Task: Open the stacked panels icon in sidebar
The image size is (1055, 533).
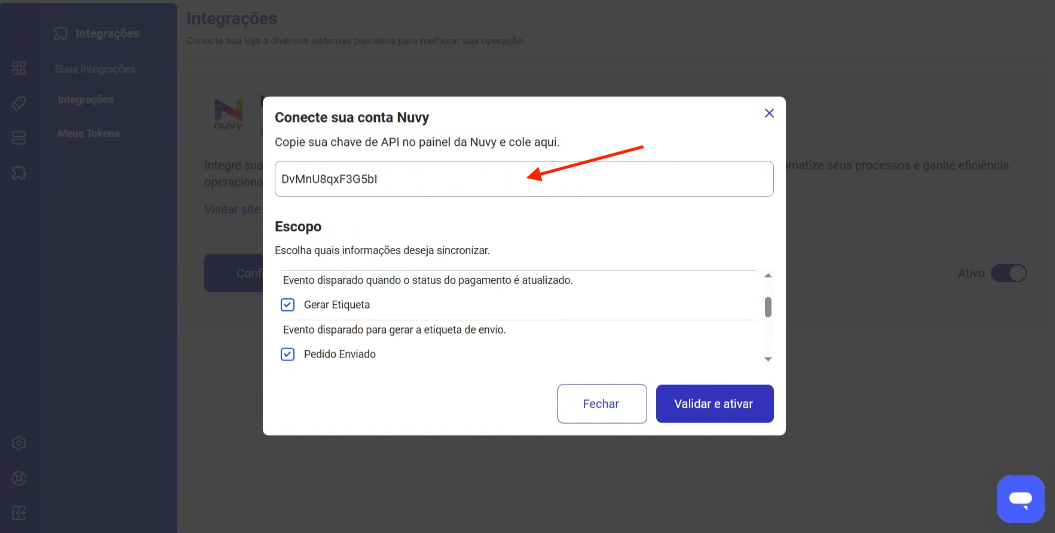Action: [x=18, y=138]
